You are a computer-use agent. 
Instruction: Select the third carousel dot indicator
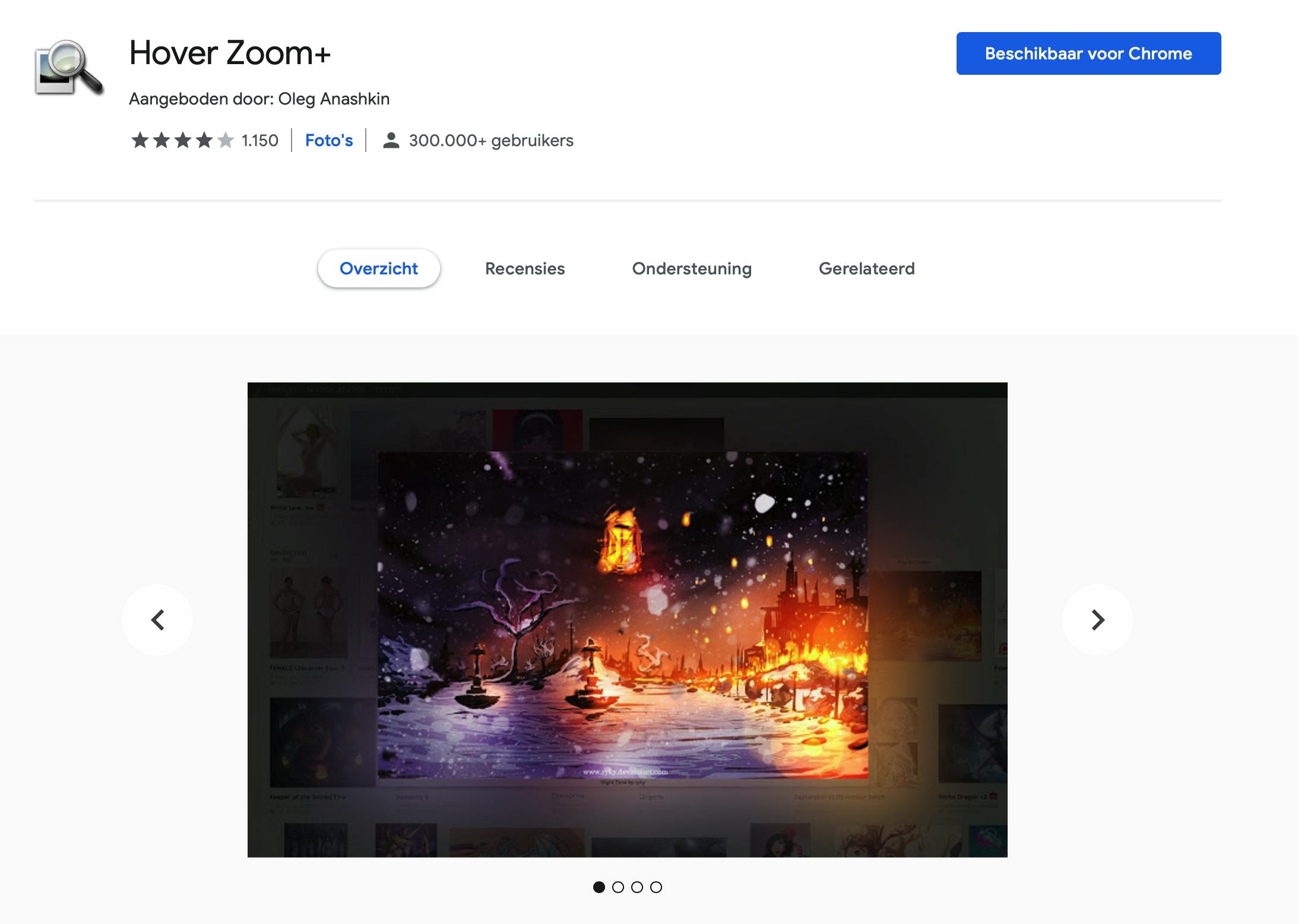(637, 887)
